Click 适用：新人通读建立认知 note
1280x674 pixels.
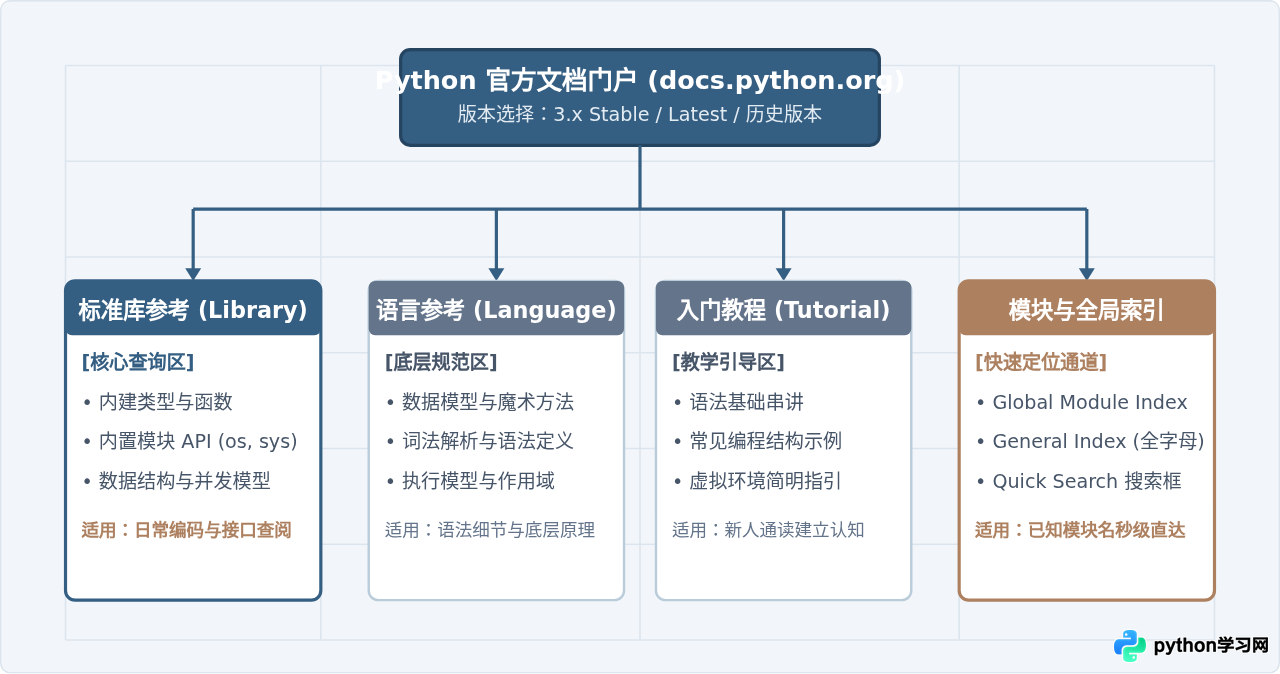(x=768, y=530)
